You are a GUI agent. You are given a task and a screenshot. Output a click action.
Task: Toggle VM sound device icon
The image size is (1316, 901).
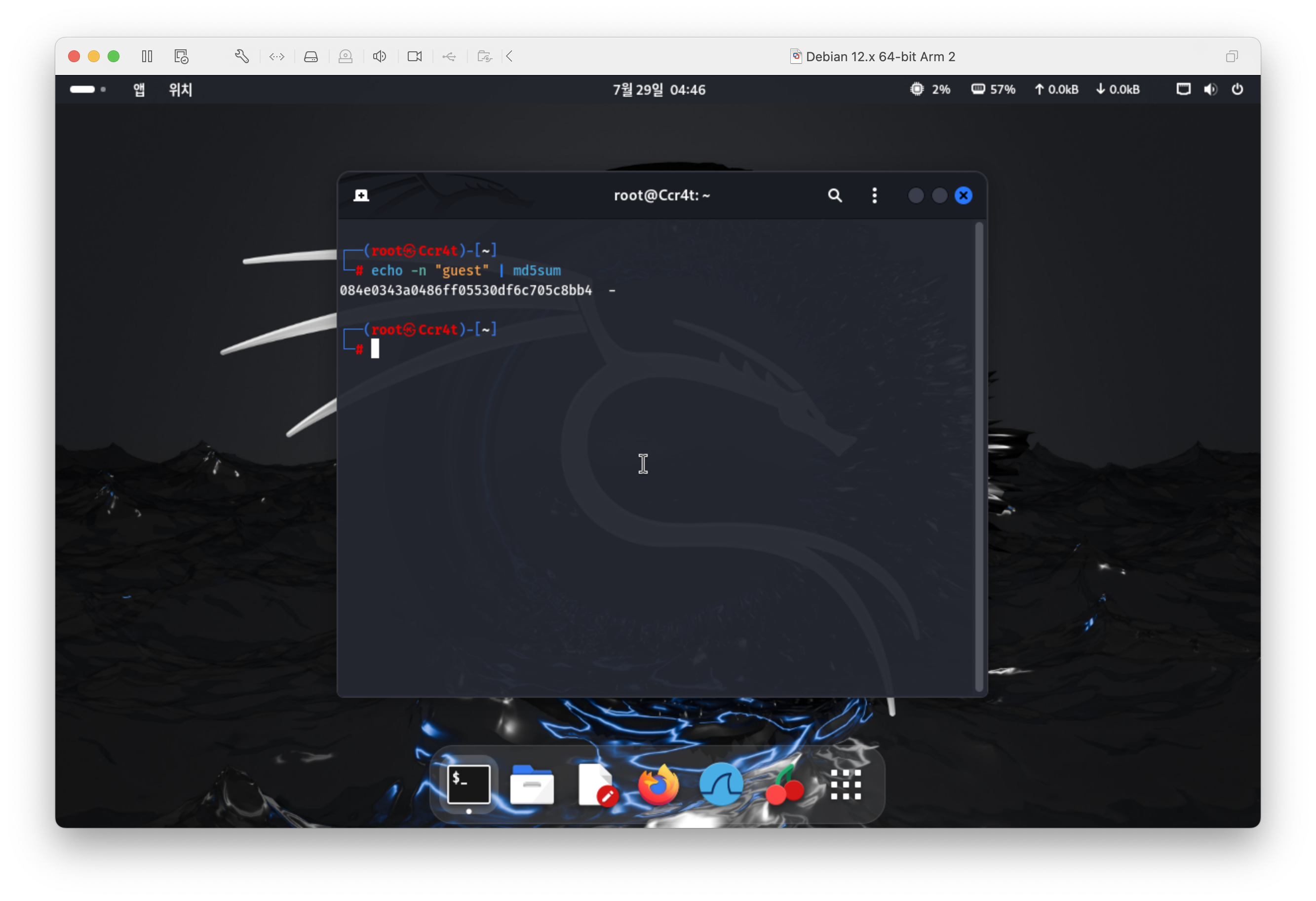click(x=380, y=57)
